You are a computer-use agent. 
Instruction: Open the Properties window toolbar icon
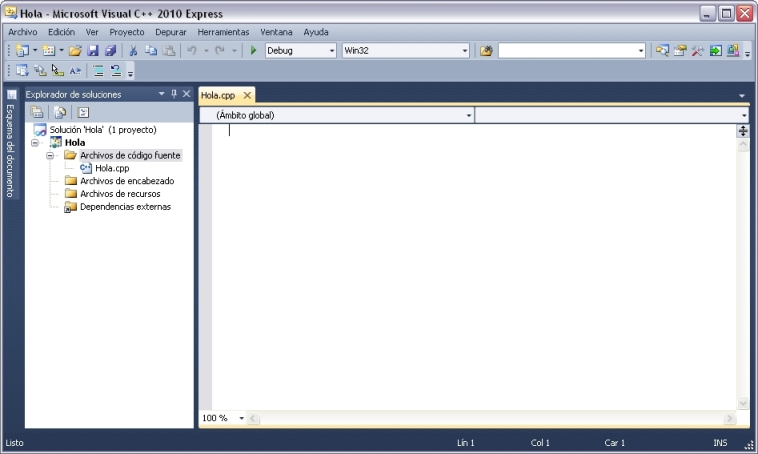click(x=680, y=50)
